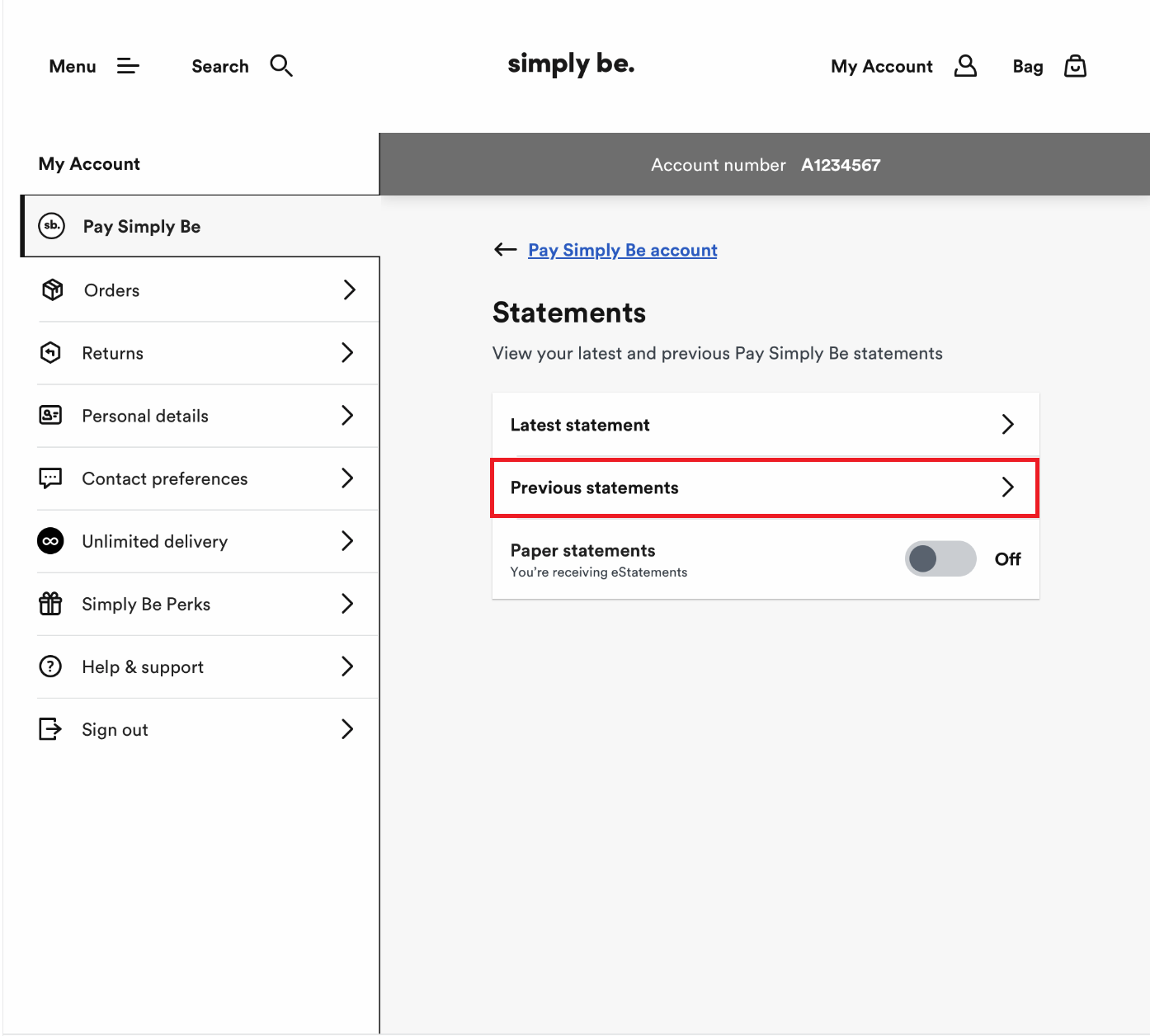Image resolution: width=1150 pixels, height=1036 pixels.
Task: Expand the Orders chevron
Action: click(349, 290)
